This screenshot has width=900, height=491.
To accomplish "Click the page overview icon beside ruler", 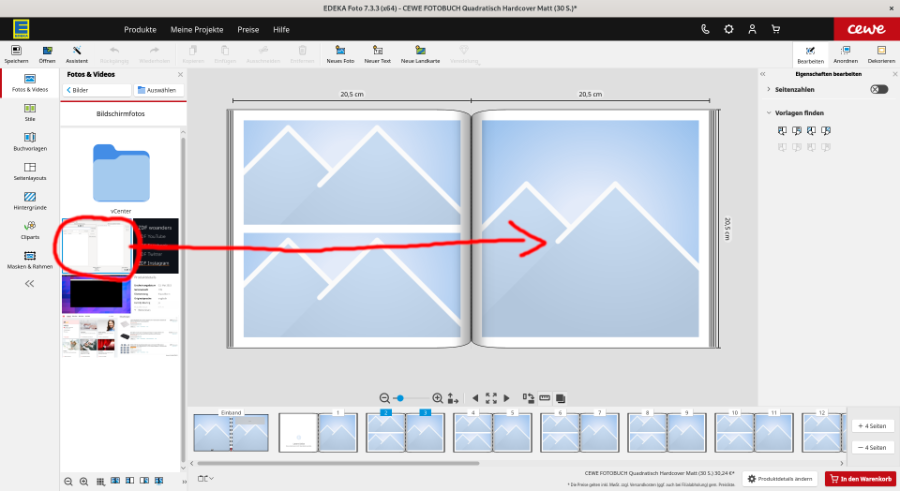I will pyautogui.click(x=561, y=398).
